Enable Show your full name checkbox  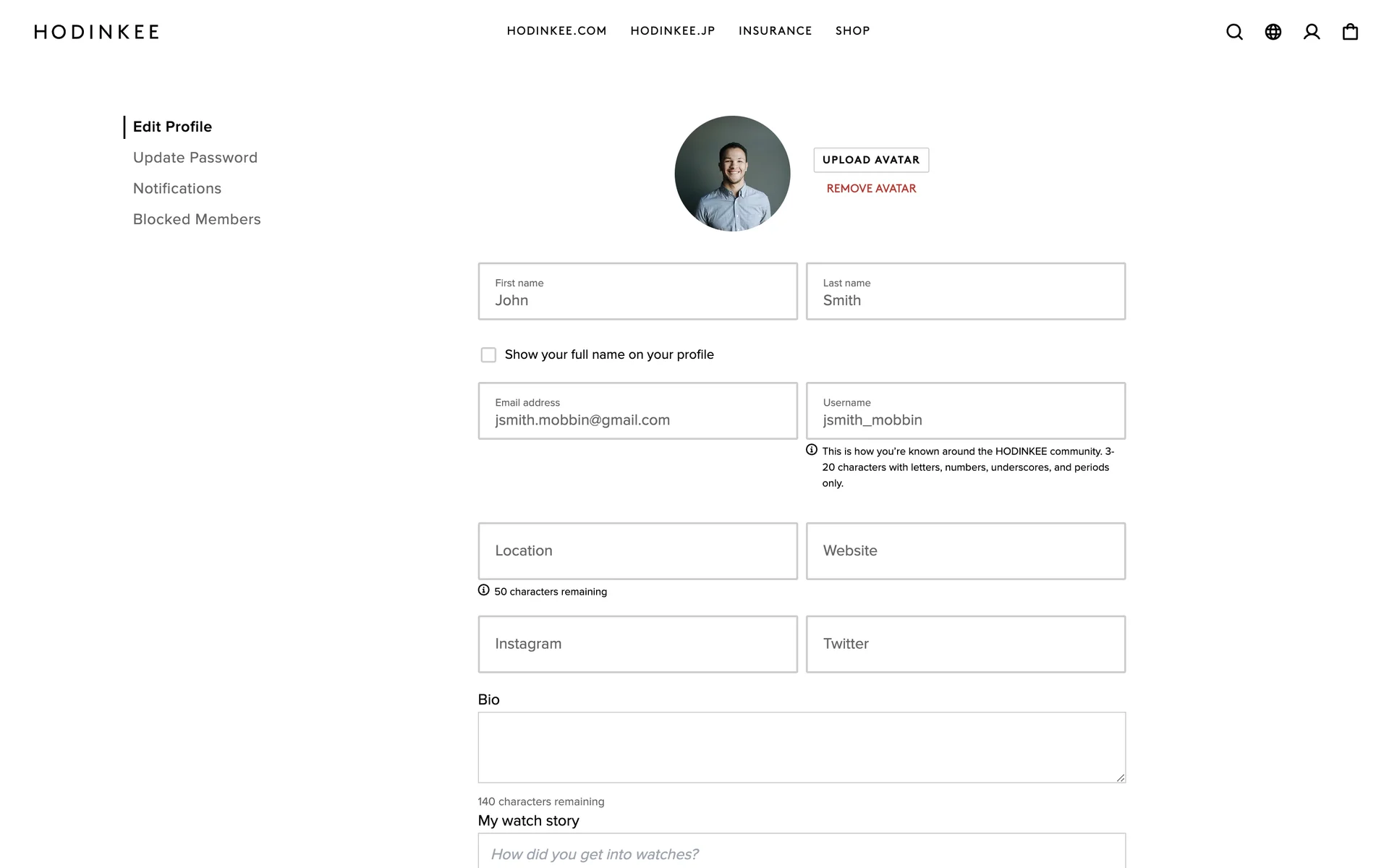(x=488, y=355)
